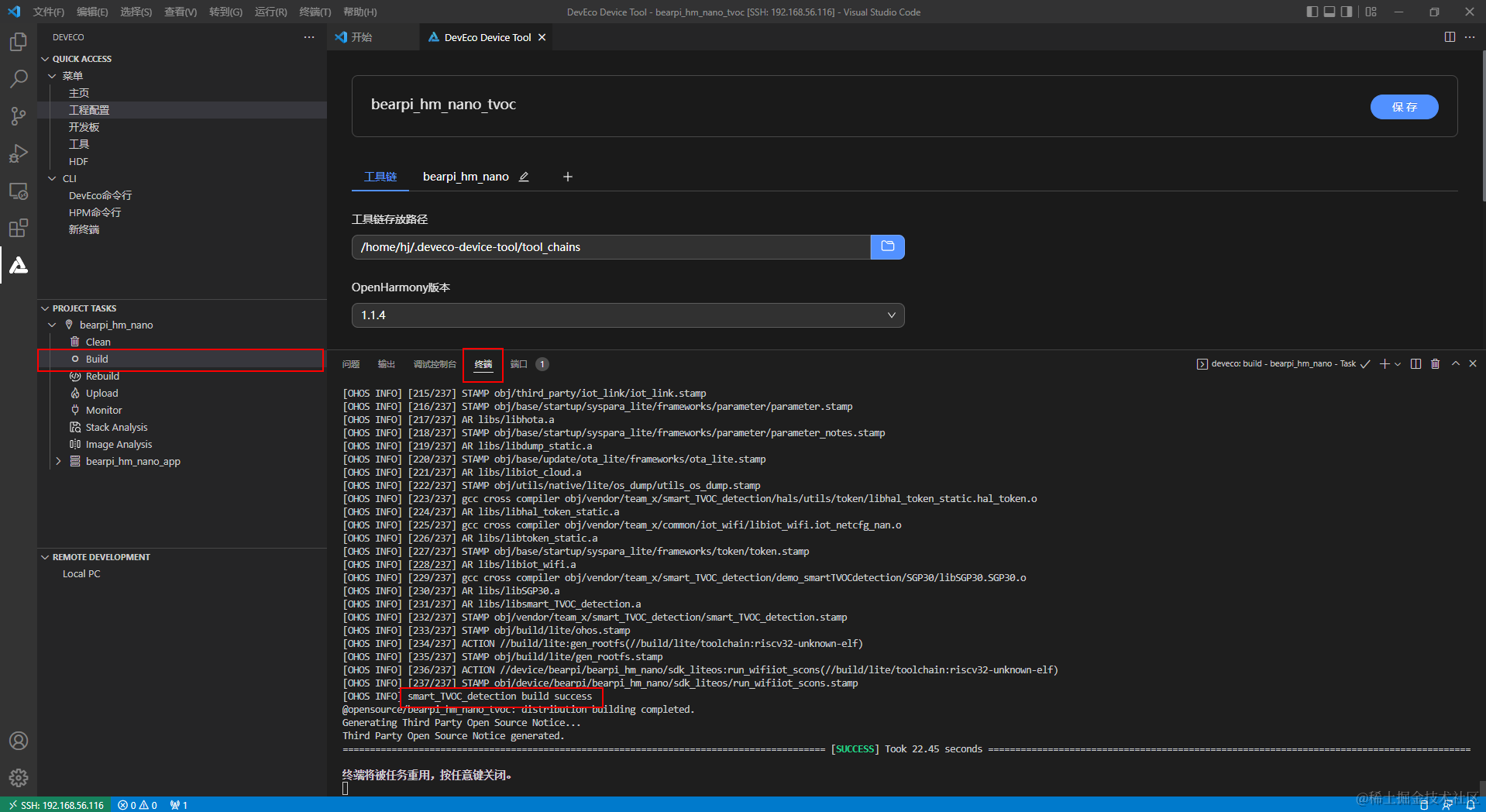
Task: Open the Source Control view
Action: [x=19, y=115]
